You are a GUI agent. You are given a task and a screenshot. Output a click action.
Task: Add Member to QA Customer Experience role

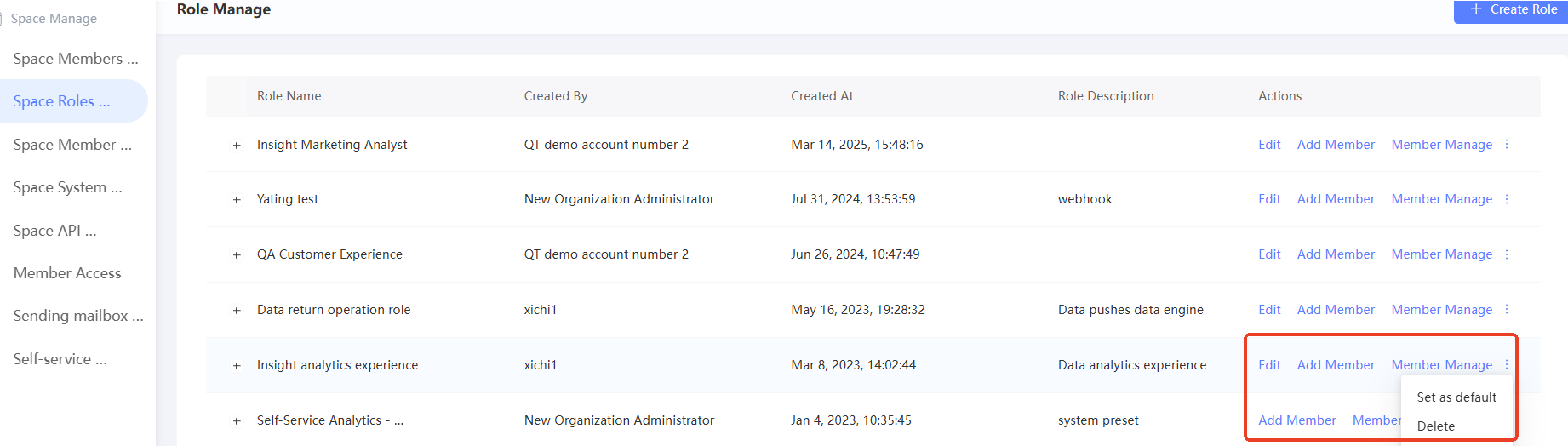1336,254
